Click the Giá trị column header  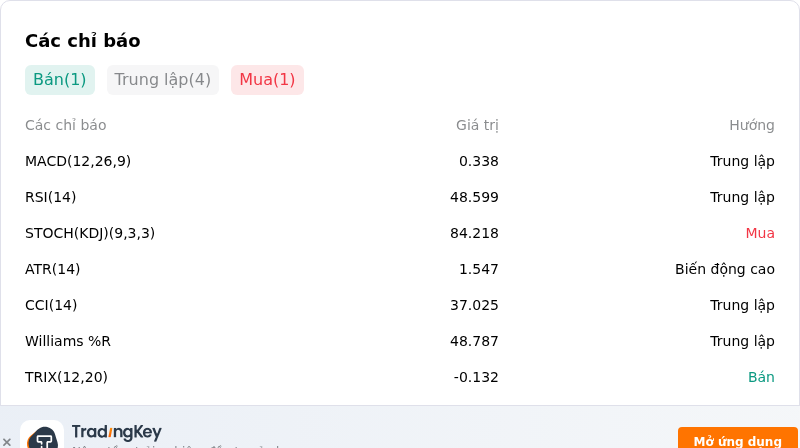click(477, 126)
